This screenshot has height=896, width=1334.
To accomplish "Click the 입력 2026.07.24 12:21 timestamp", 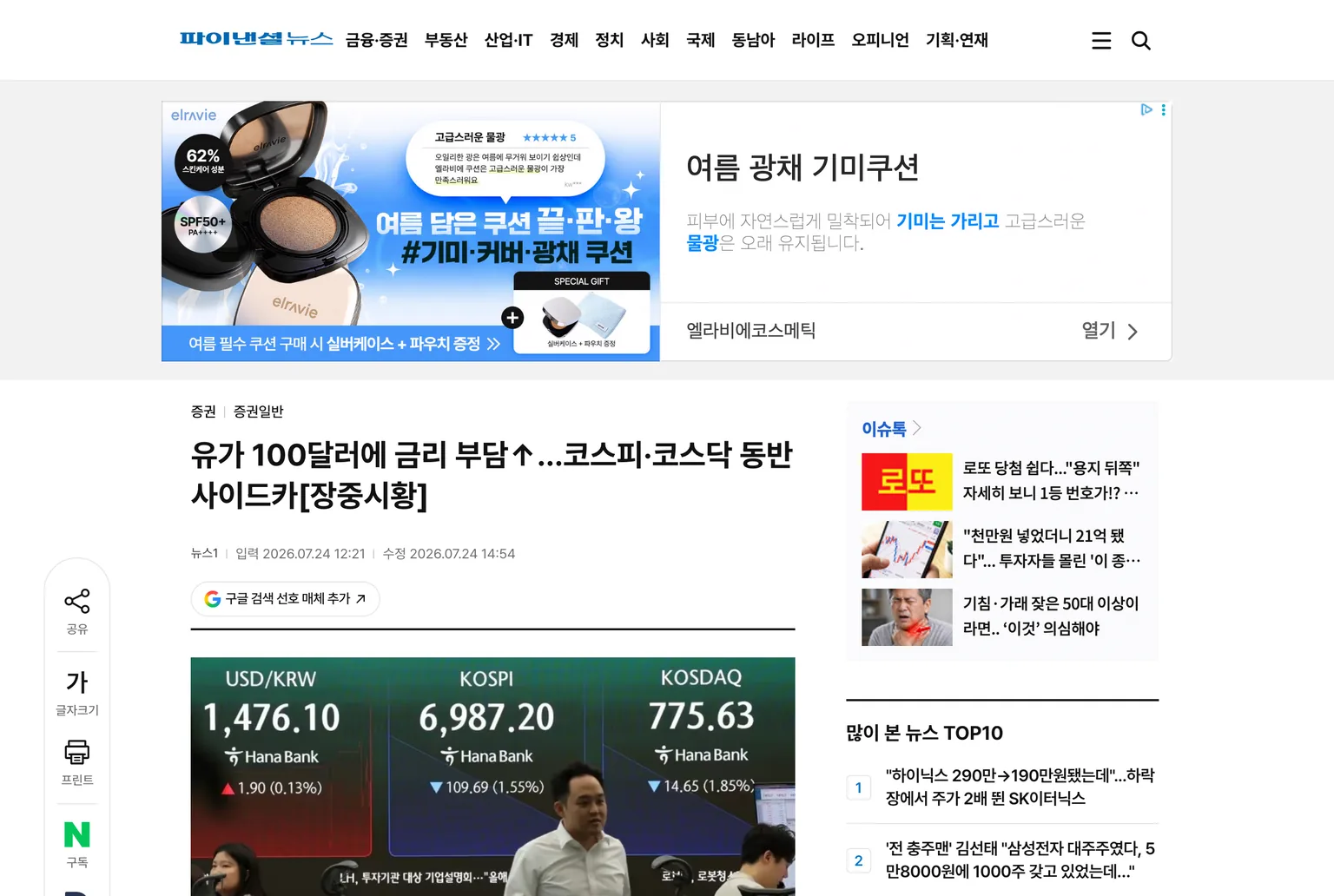I will click(300, 553).
